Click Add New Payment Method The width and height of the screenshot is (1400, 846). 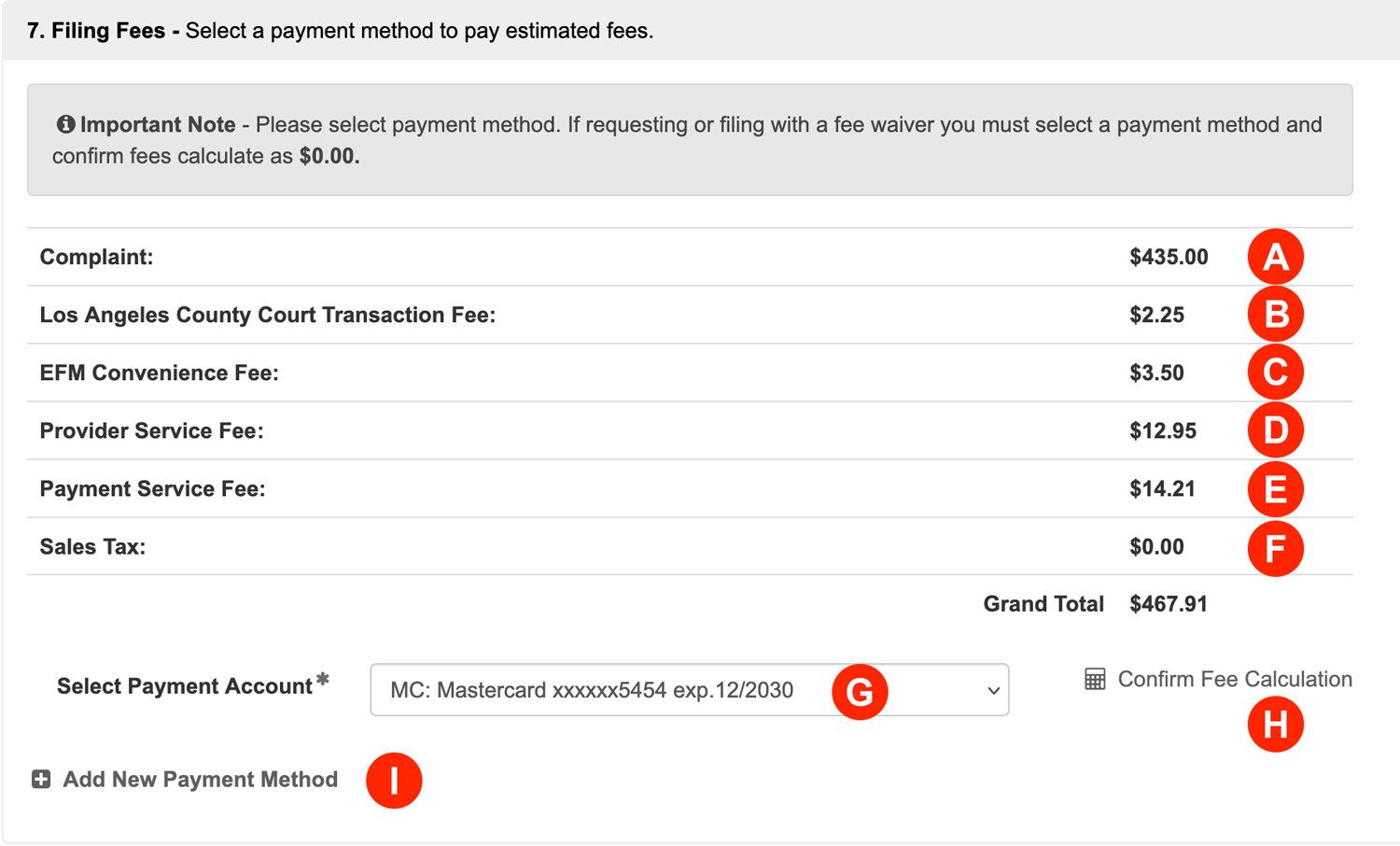click(x=199, y=780)
